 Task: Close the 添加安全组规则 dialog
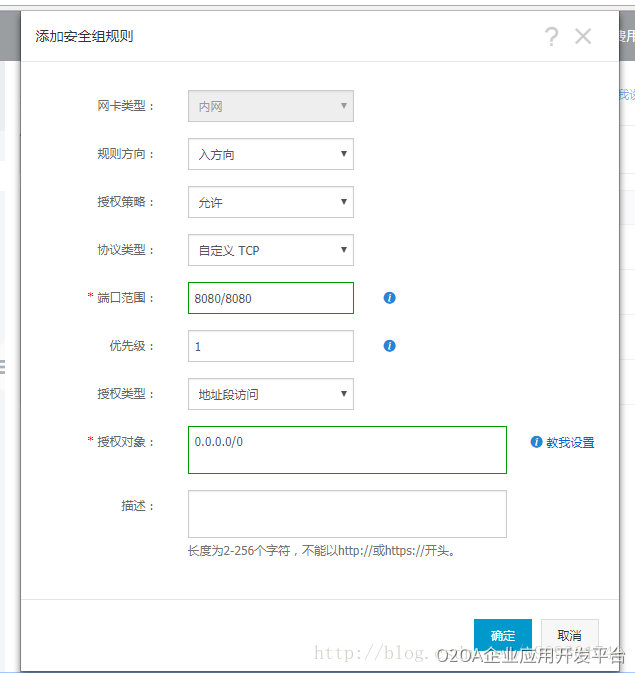pos(583,37)
